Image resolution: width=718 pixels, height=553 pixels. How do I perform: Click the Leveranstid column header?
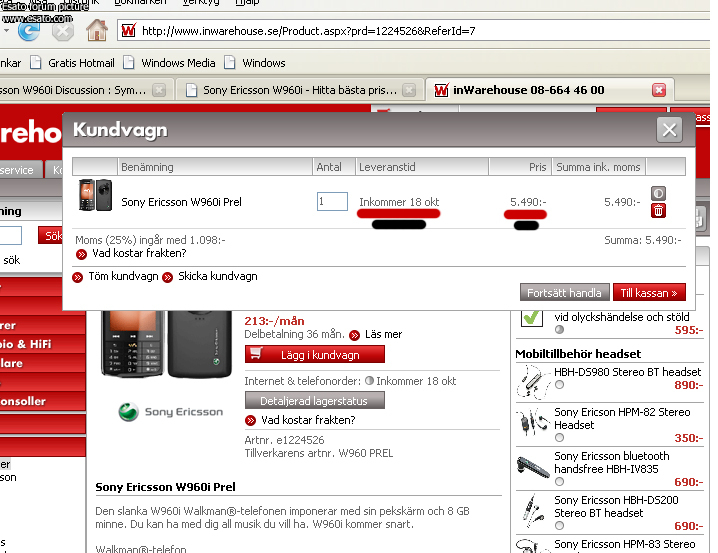coord(421,167)
